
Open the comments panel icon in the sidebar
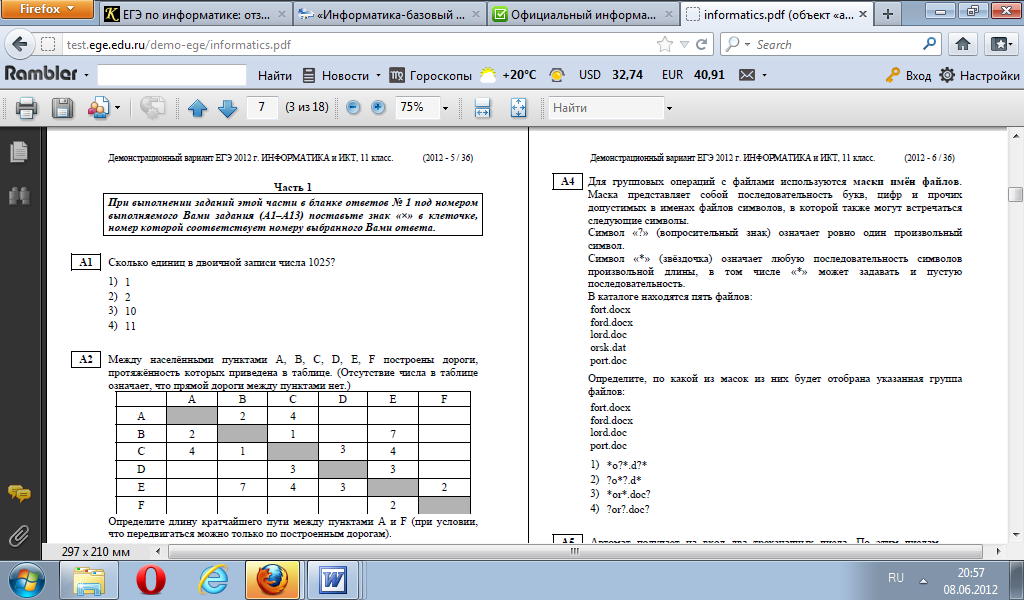pos(19,494)
